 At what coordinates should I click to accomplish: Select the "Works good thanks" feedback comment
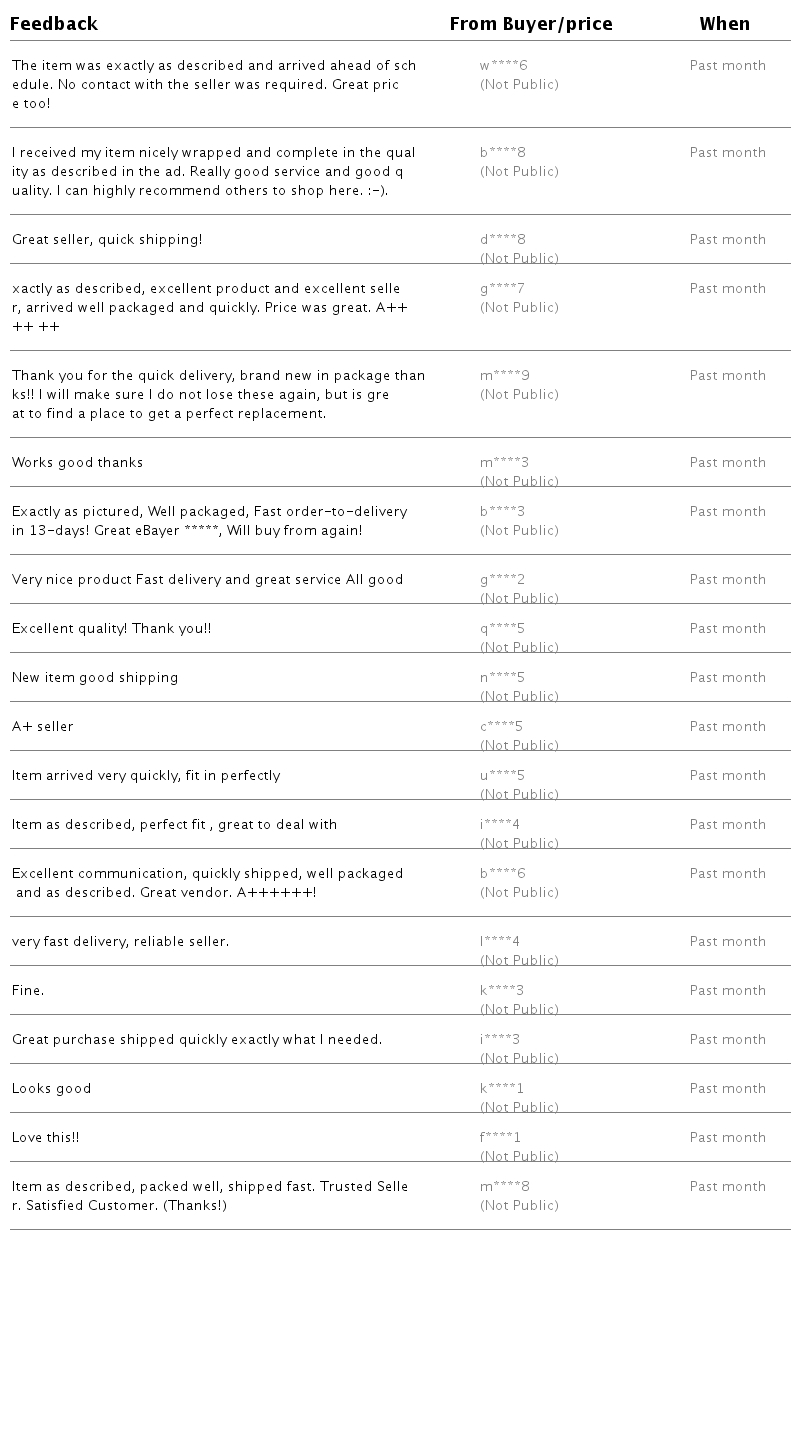pos(77,463)
